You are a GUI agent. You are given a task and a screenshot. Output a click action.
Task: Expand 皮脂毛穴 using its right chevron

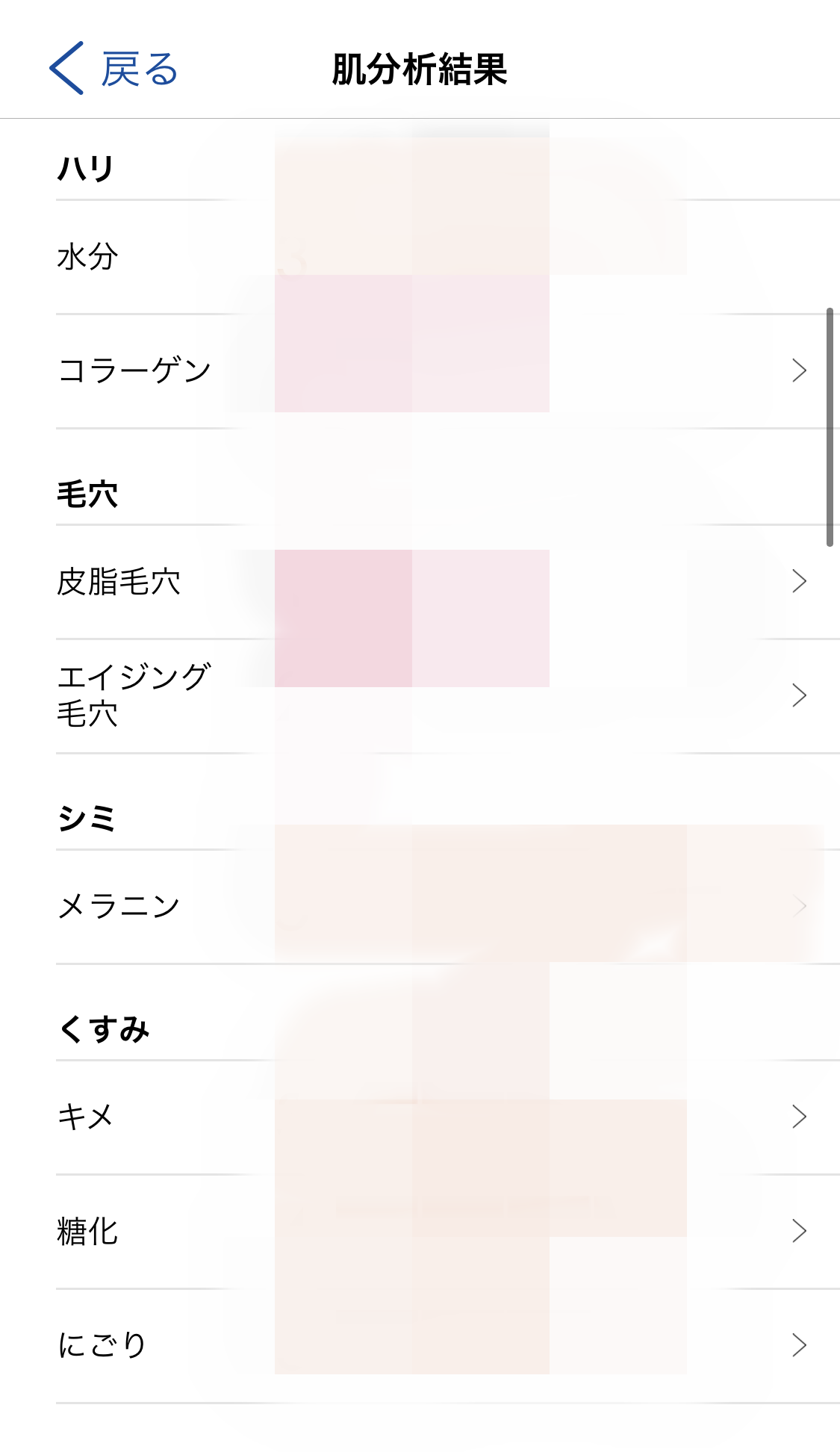pos(799,581)
